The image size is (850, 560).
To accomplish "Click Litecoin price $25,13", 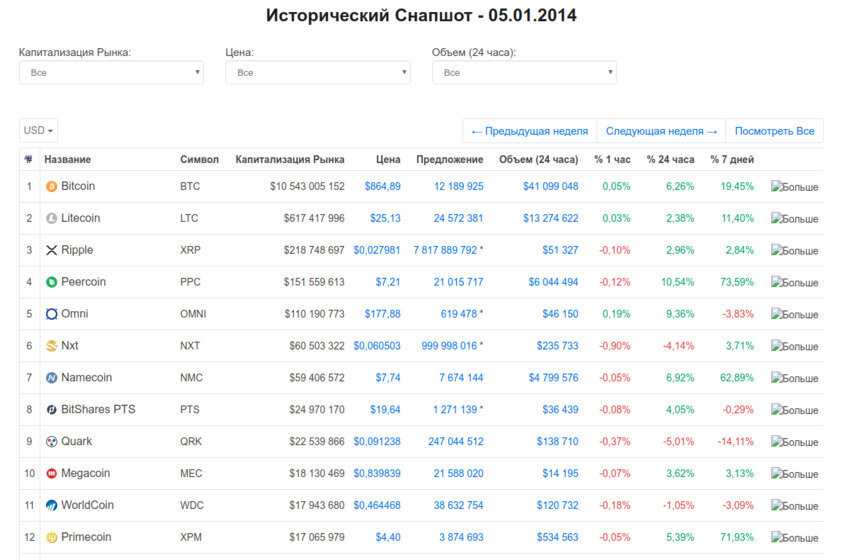I will pos(385,218).
